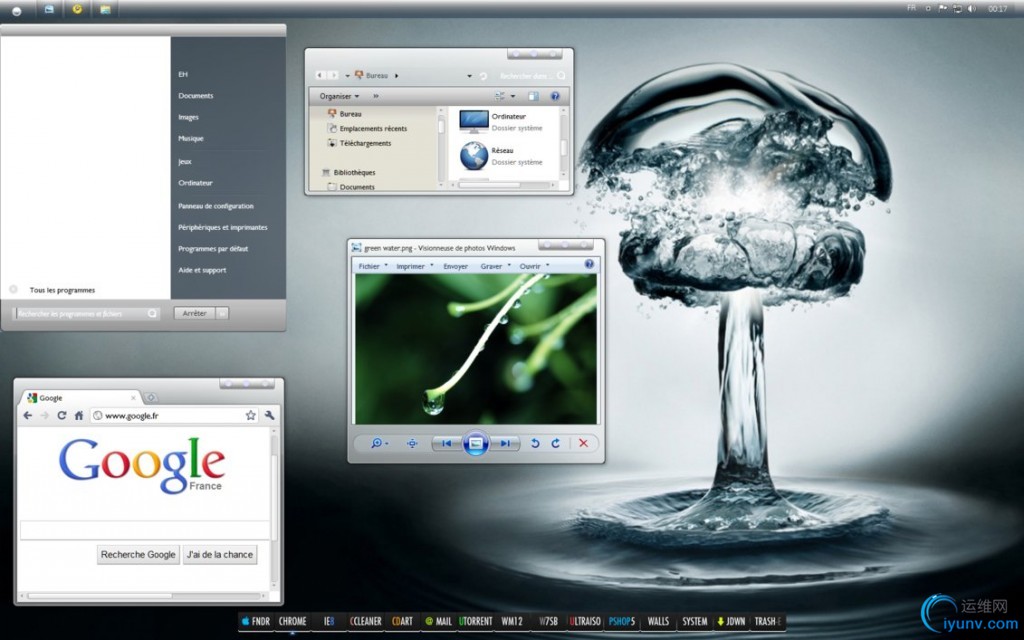Open the recent locations dropdown in Explorer
The height and width of the screenshot is (640, 1024).
[347, 76]
